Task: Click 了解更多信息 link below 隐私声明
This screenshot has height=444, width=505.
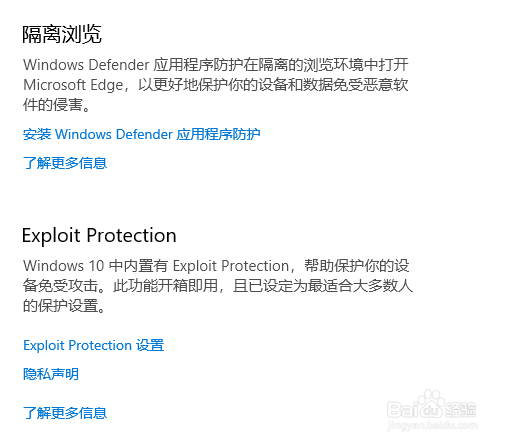Action: (x=65, y=413)
